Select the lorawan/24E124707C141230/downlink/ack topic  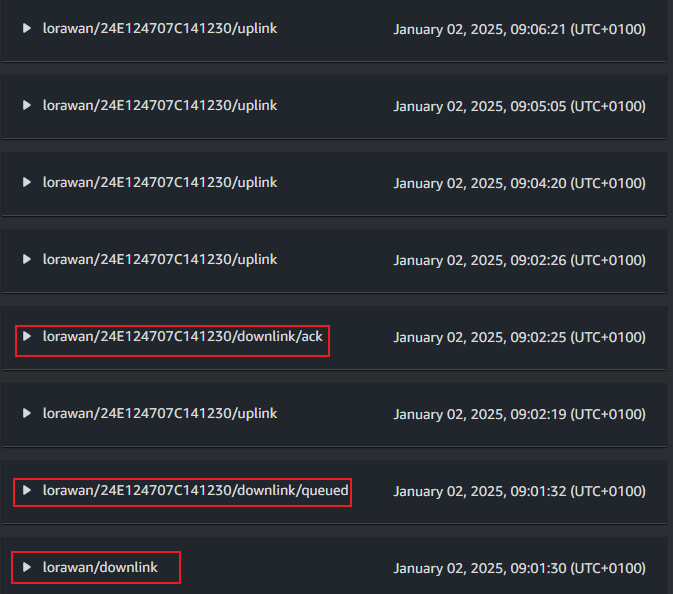[x=182, y=336]
